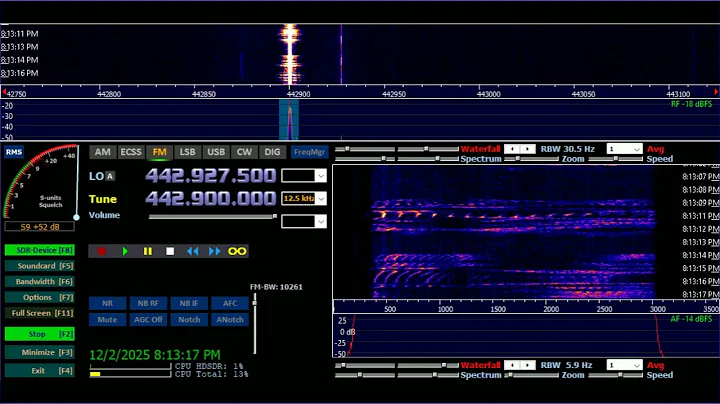
Task: Enable AFC frequency control
Action: (x=230, y=303)
